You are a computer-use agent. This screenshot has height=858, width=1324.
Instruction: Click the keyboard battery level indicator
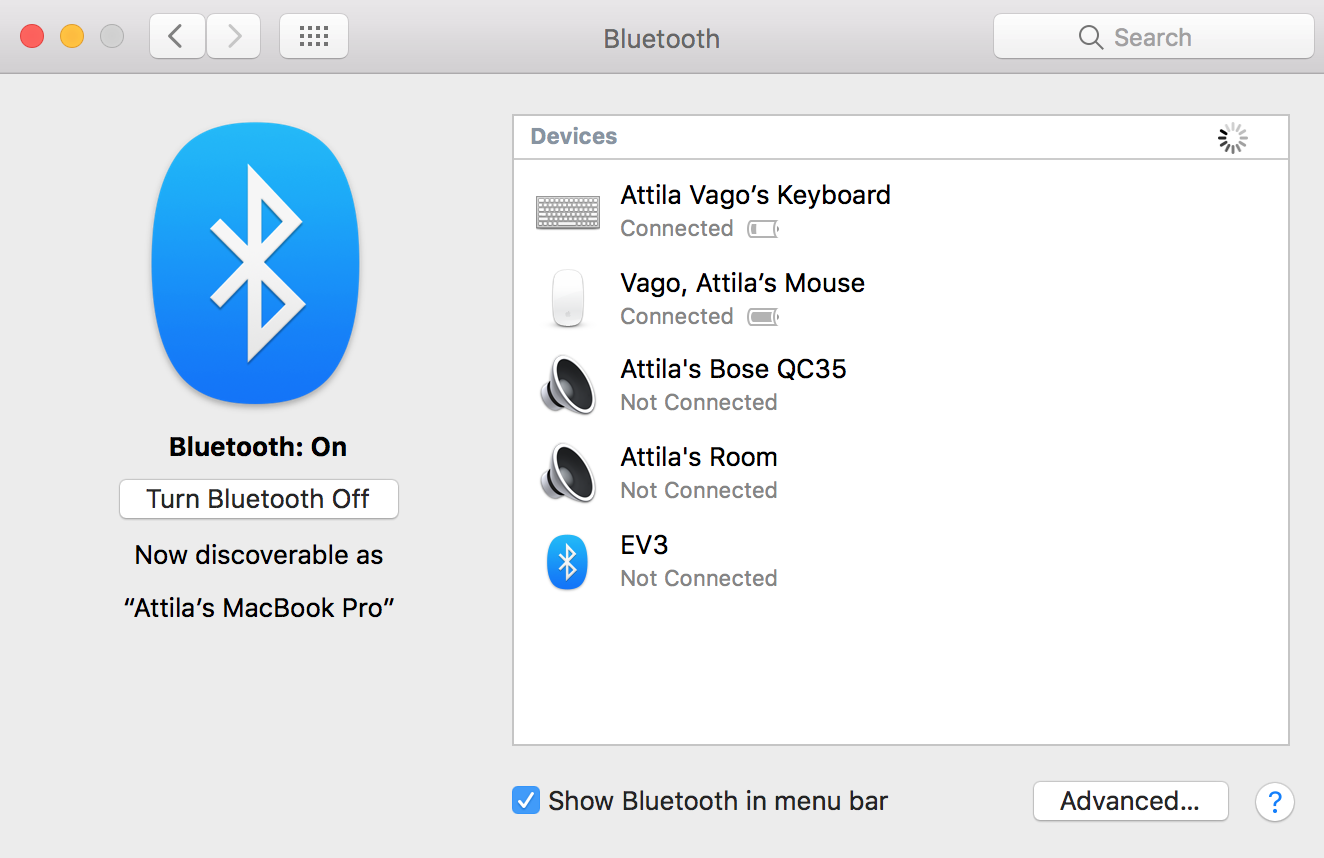763,229
